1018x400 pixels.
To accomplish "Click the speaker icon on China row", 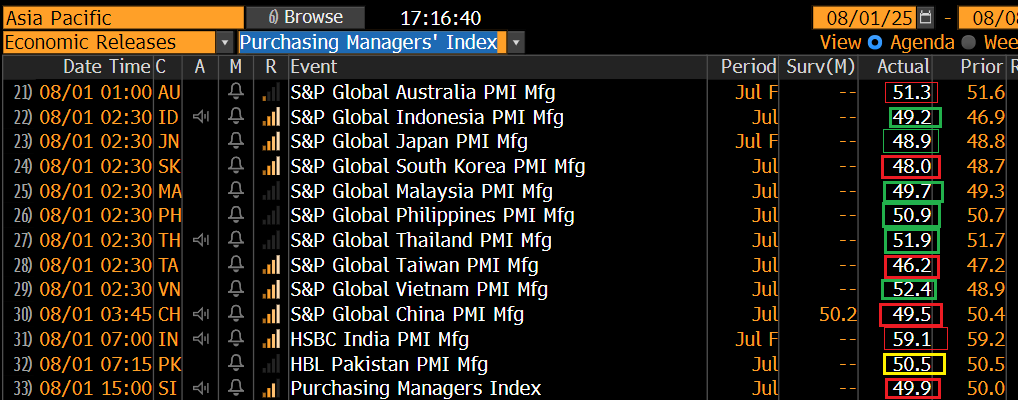I will click(x=201, y=315).
